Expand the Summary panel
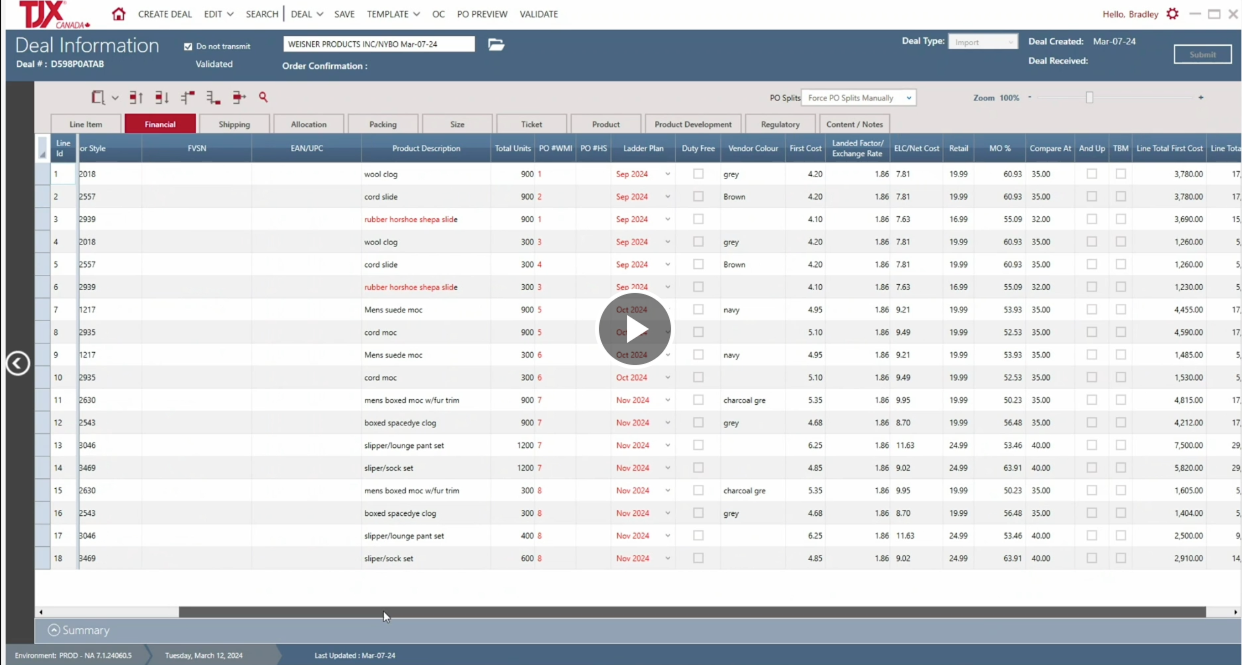This screenshot has height=665, width=1242. (52, 630)
